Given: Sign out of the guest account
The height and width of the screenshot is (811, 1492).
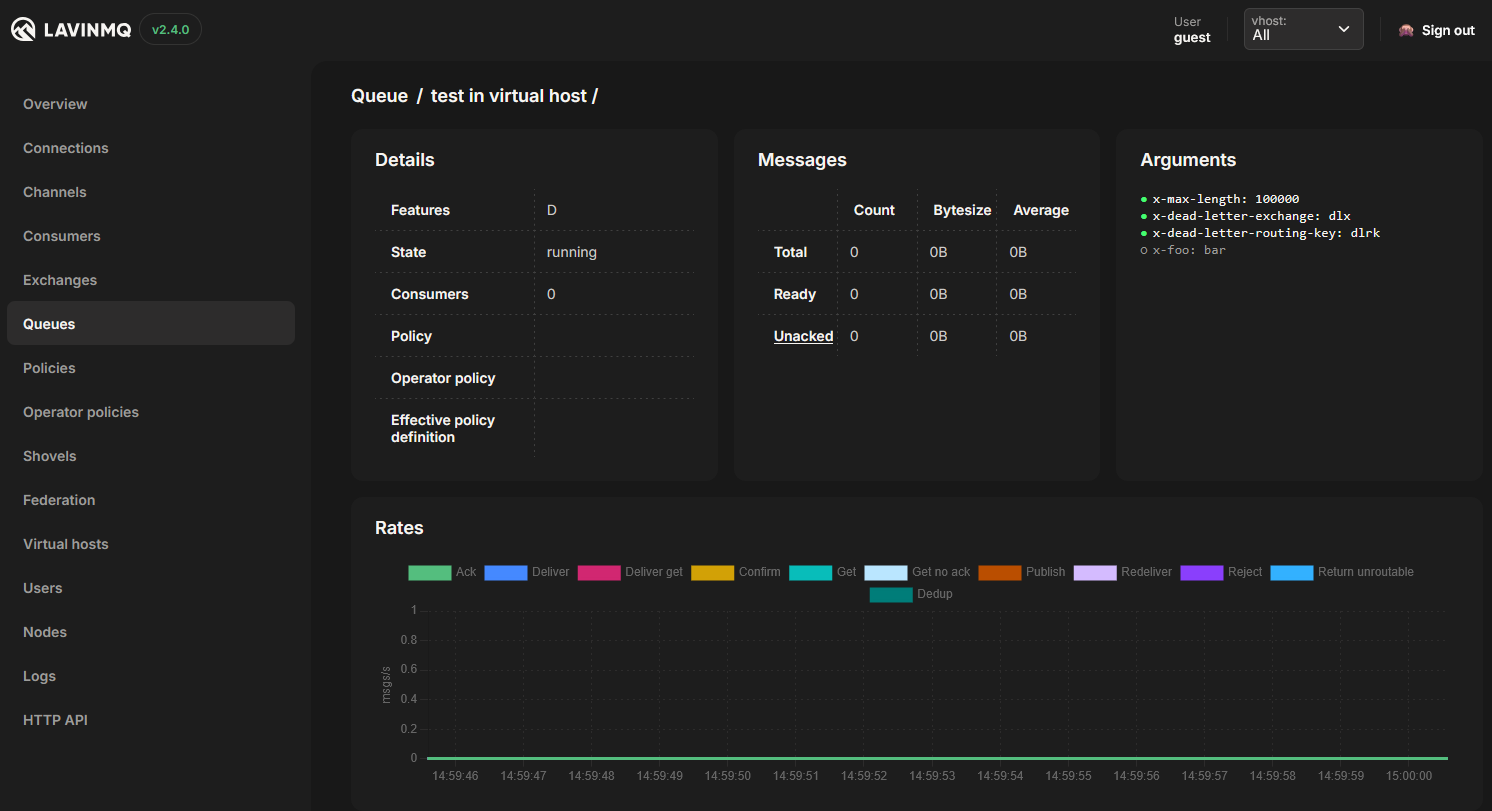Looking at the screenshot, I should coord(1447,30).
